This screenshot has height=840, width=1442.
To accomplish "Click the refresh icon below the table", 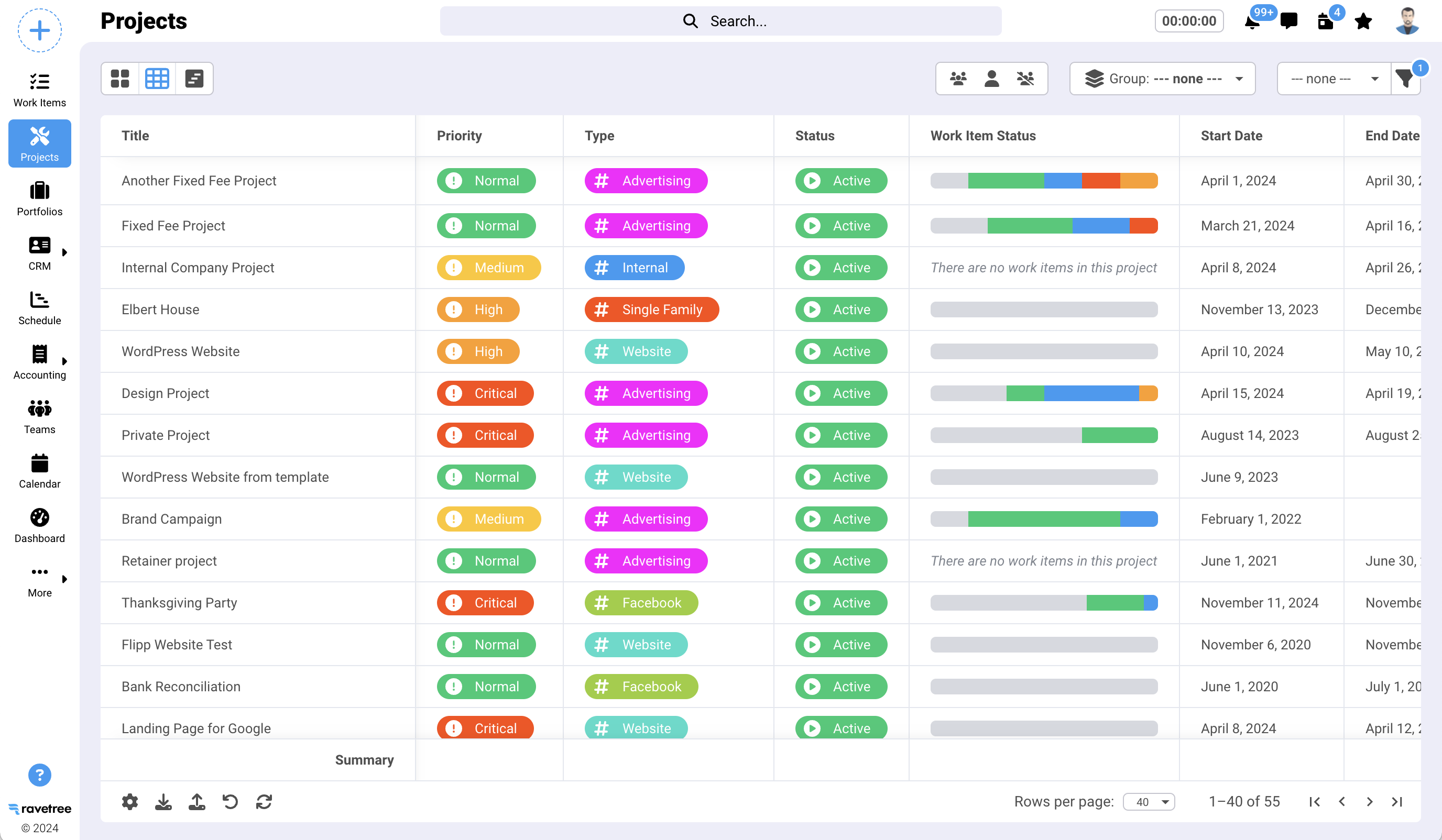I will click(263, 801).
